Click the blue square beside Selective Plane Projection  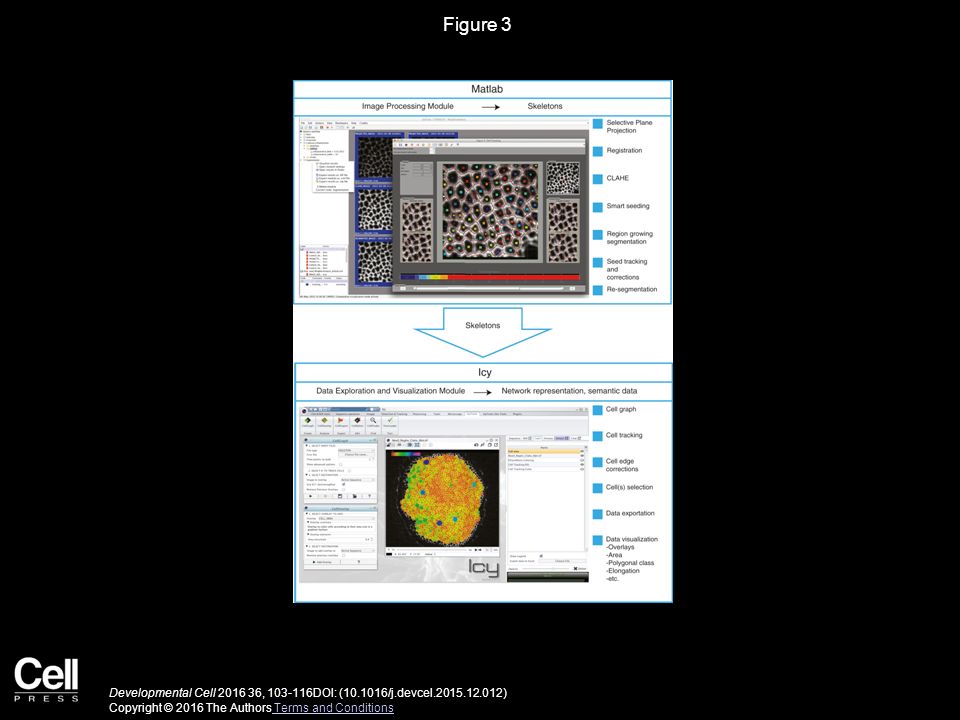point(598,124)
